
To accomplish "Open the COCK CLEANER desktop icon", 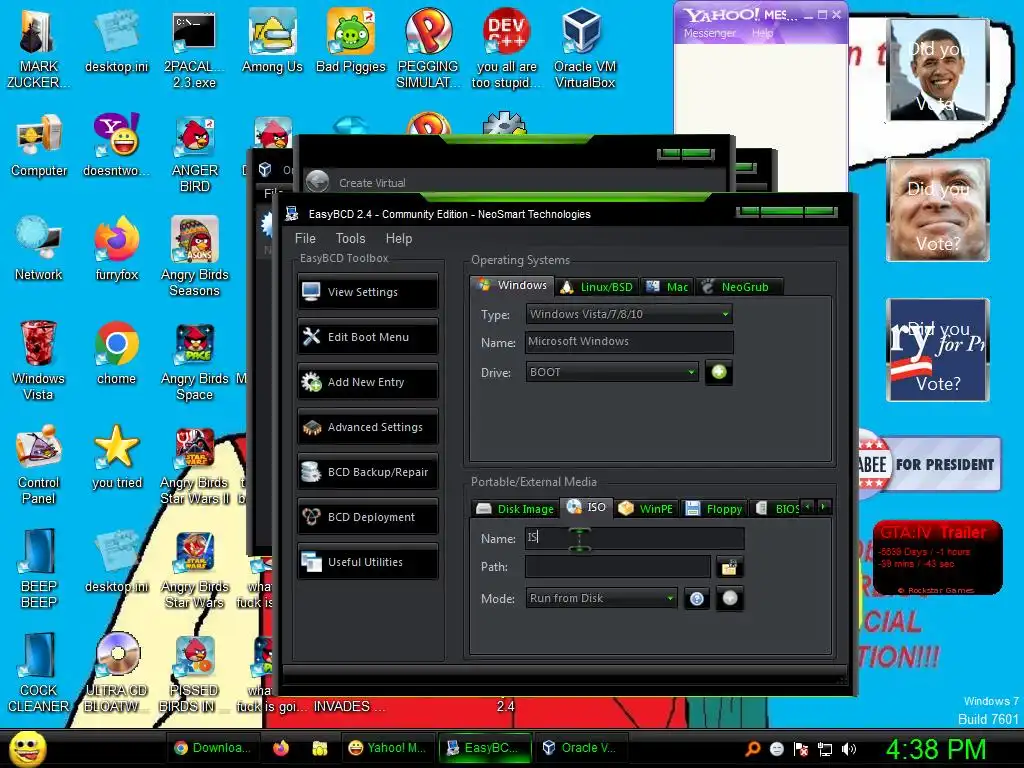I will [x=39, y=671].
